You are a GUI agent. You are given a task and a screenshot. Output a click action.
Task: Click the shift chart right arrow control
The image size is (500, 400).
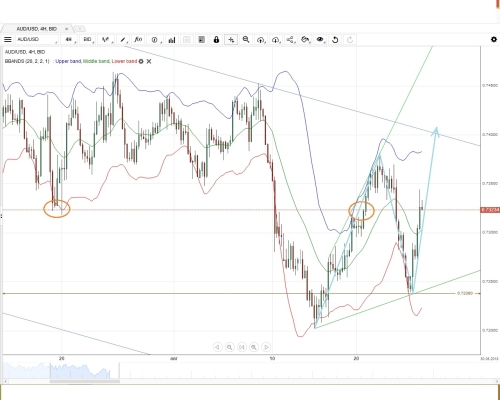pyautogui.click(x=266, y=347)
